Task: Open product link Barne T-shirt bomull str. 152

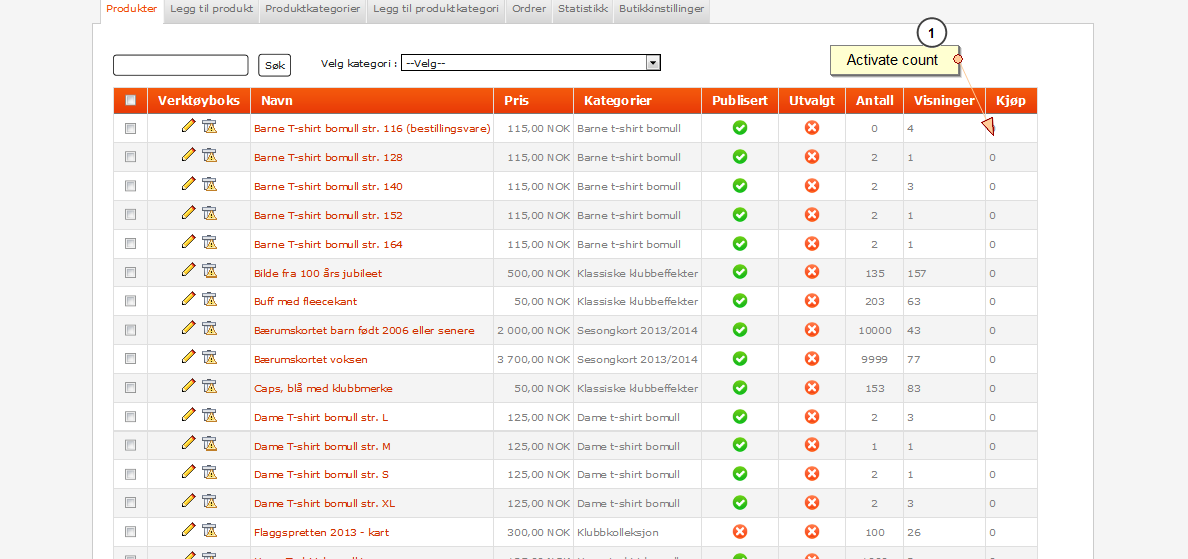Action: (328, 215)
